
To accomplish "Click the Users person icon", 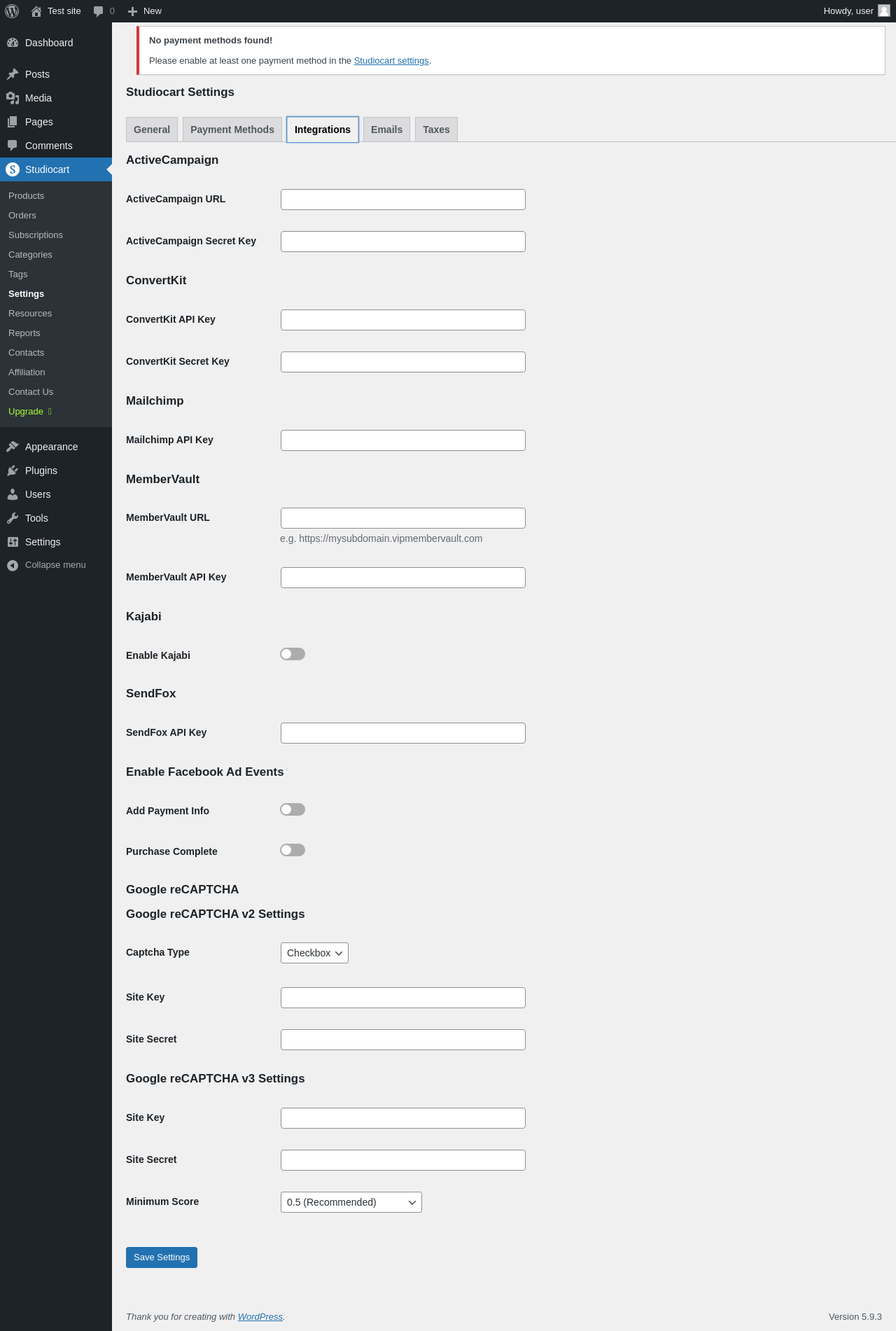I will click(13, 494).
